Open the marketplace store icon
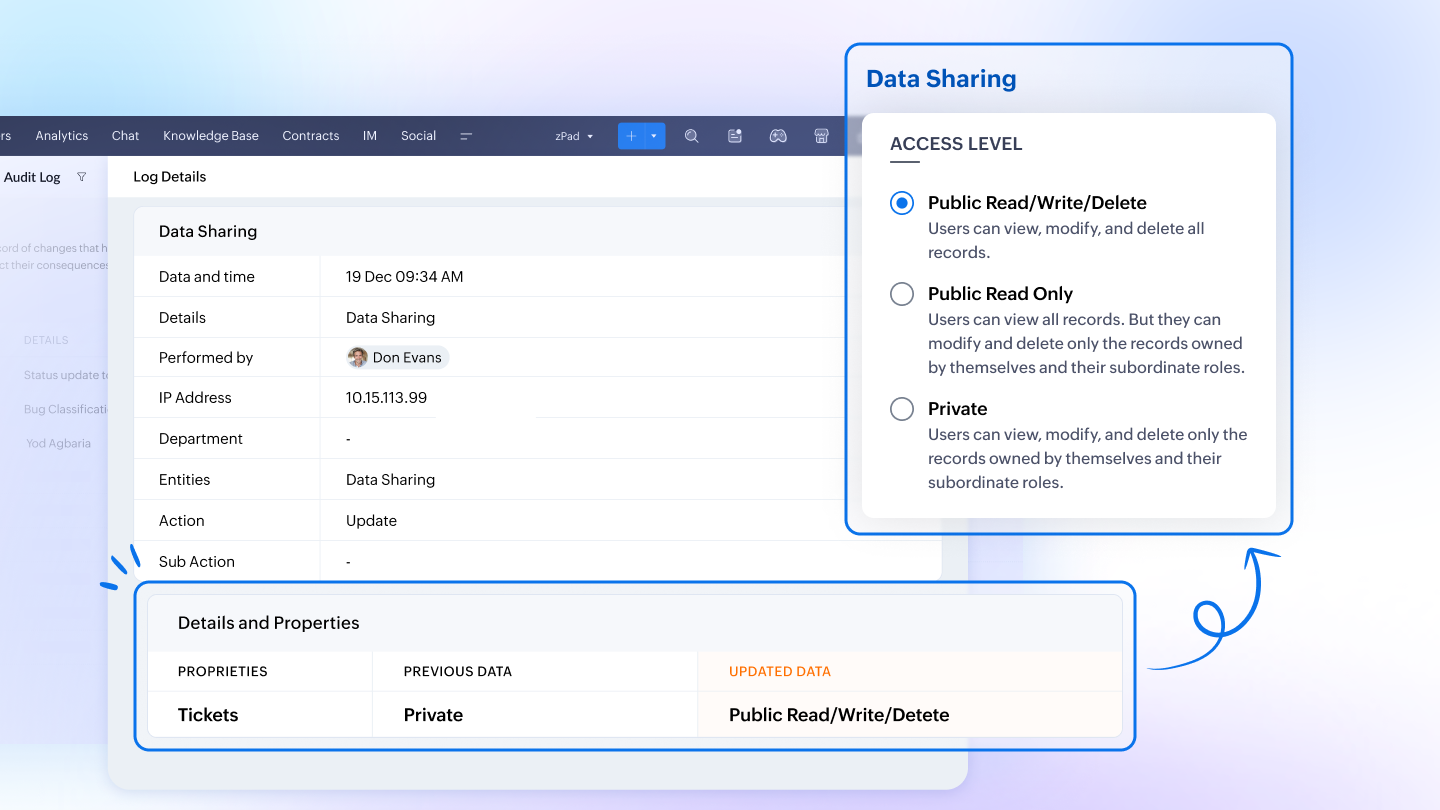Viewport: 1440px width, 810px height. pos(821,136)
